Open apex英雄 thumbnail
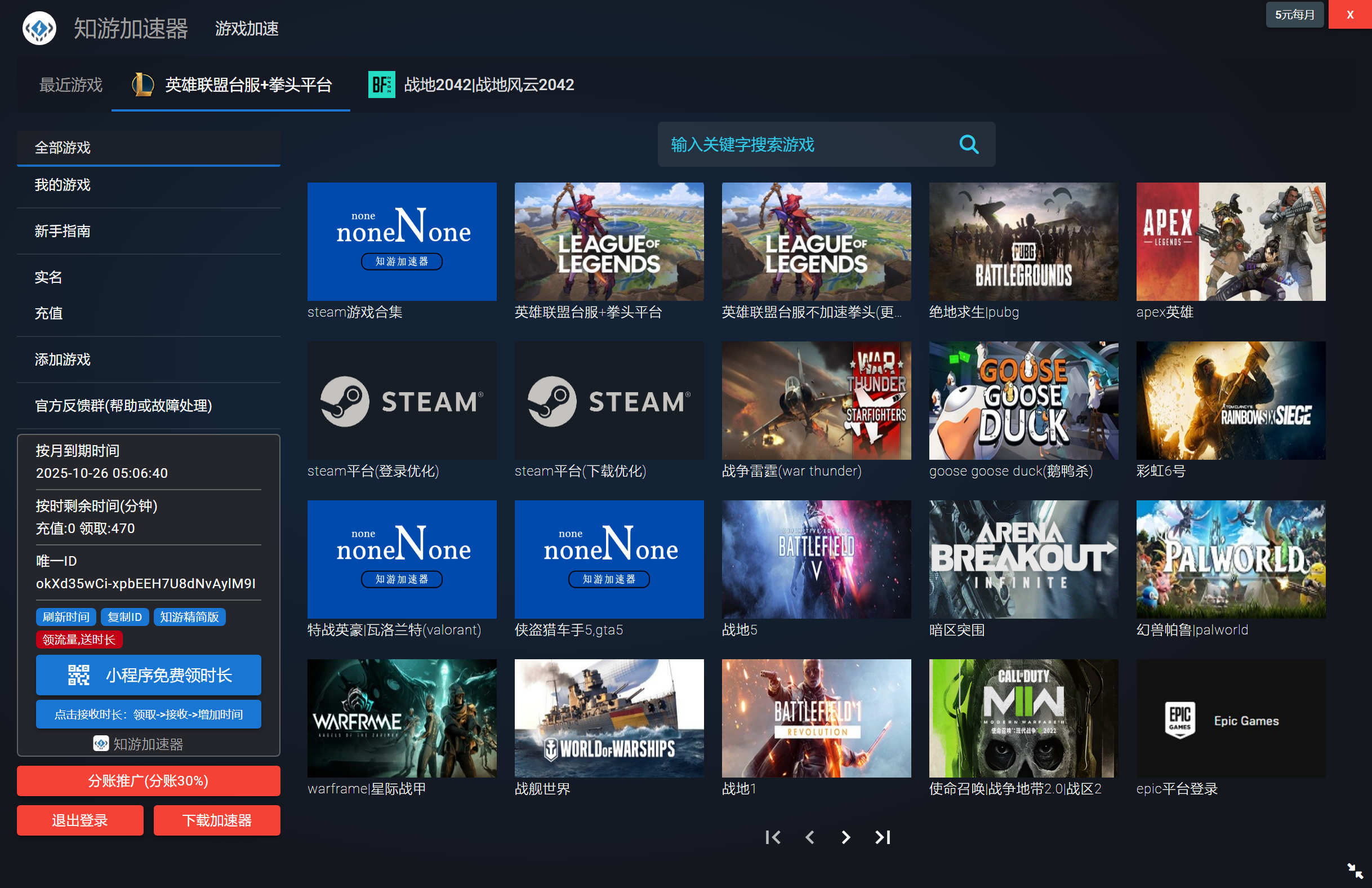 tap(1231, 241)
